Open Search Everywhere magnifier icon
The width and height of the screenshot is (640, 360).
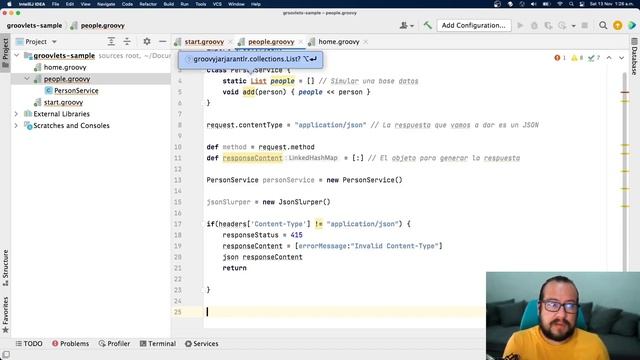[603, 25]
